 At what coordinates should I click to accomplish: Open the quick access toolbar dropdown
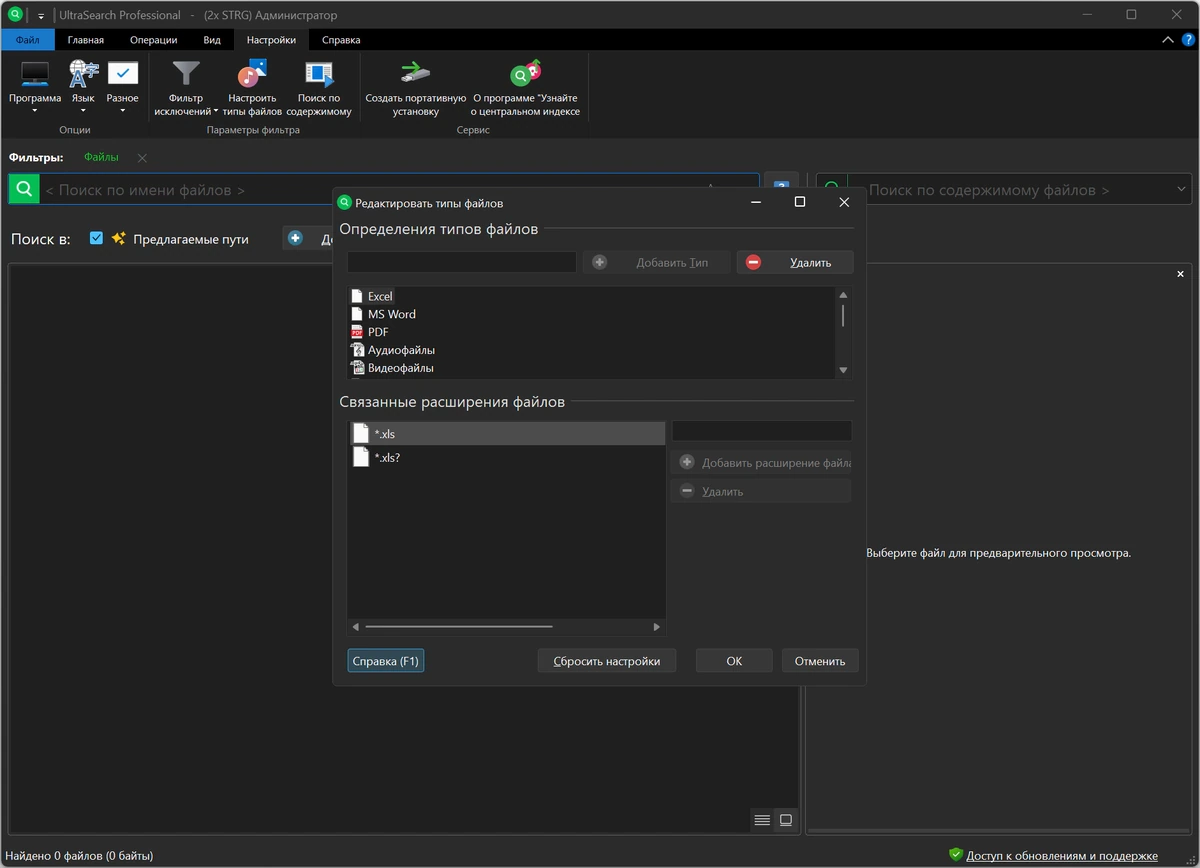click(x=41, y=16)
